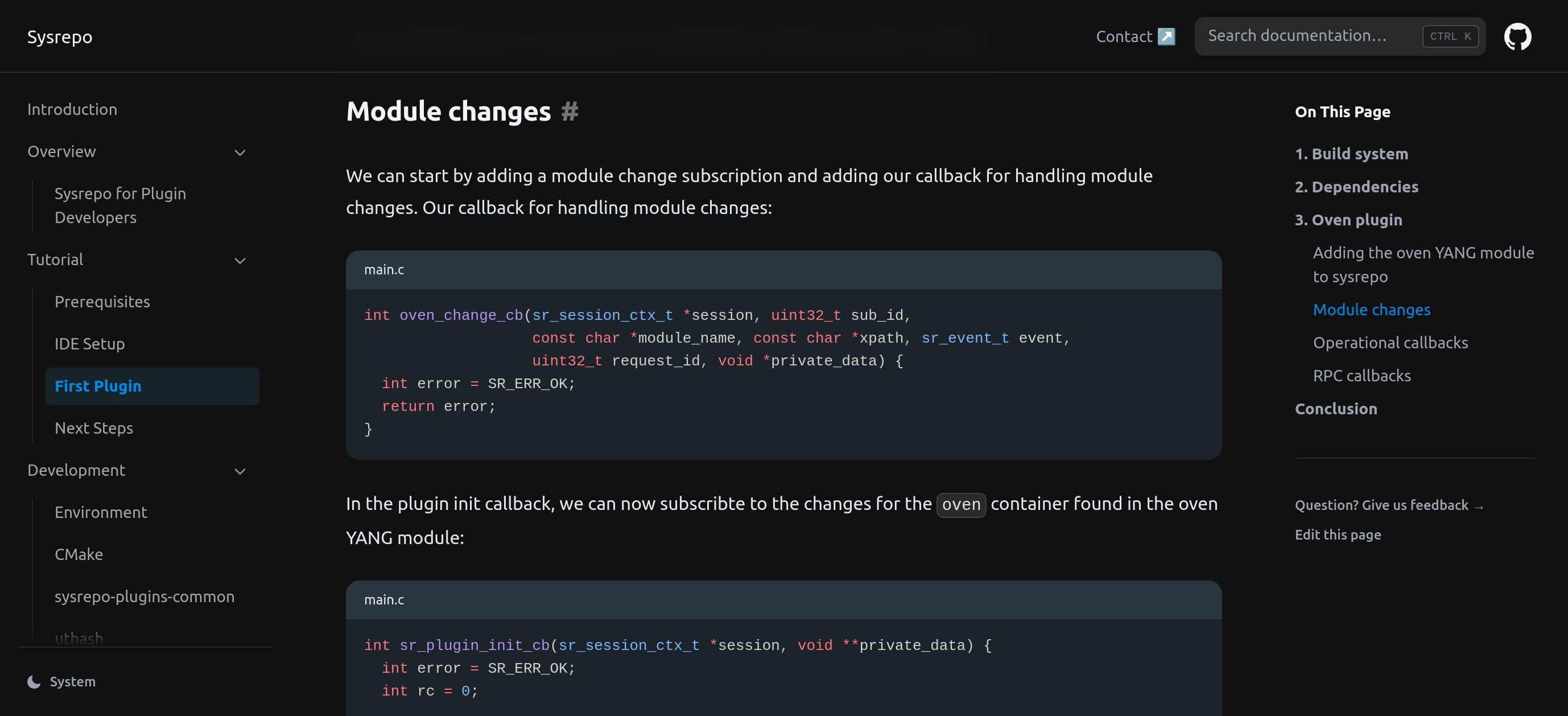Viewport: 1568px width, 716px height.
Task: Open the IDE Setup page
Action: click(89, 344)
